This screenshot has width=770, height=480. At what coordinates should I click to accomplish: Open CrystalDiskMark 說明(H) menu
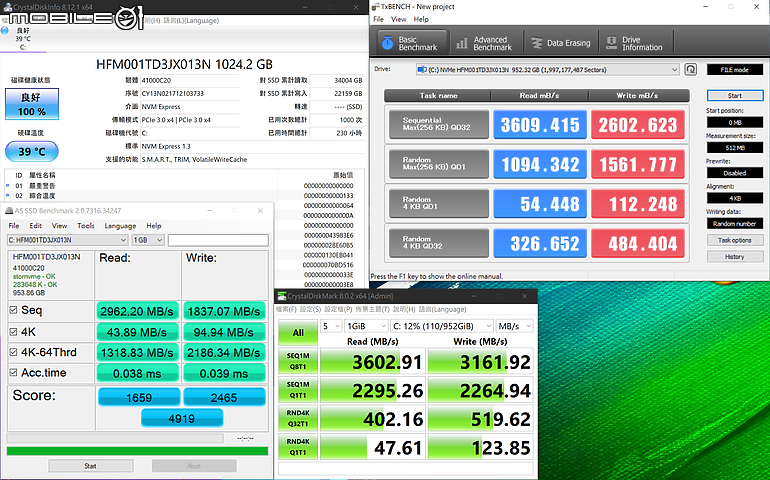click(x=404, y=310)
